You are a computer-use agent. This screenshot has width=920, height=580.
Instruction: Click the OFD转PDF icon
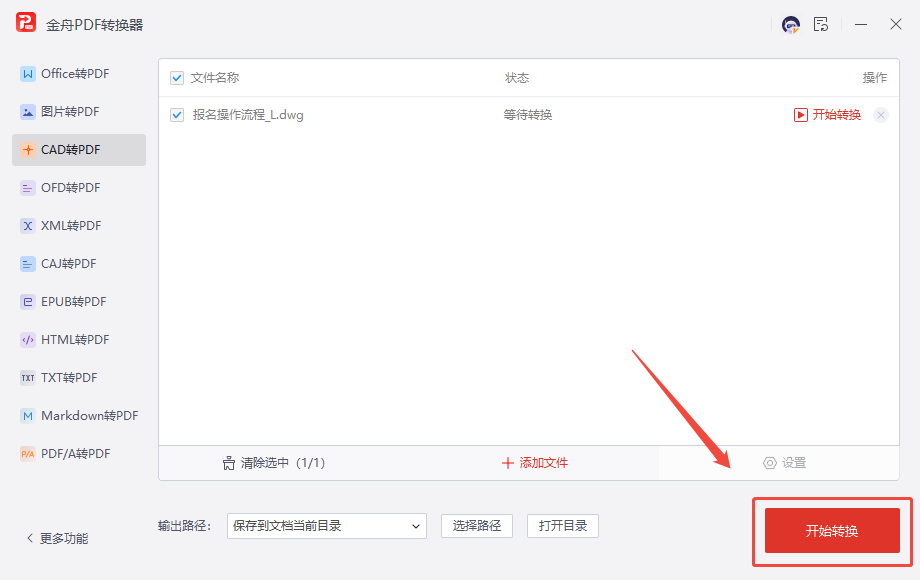click(x=28, y=188)
